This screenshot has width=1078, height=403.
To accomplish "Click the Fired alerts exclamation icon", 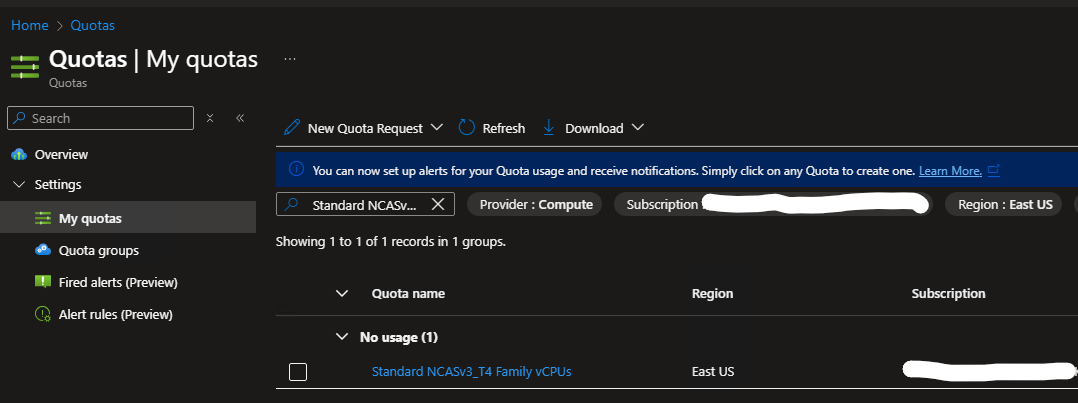I will tap(43, 282).
